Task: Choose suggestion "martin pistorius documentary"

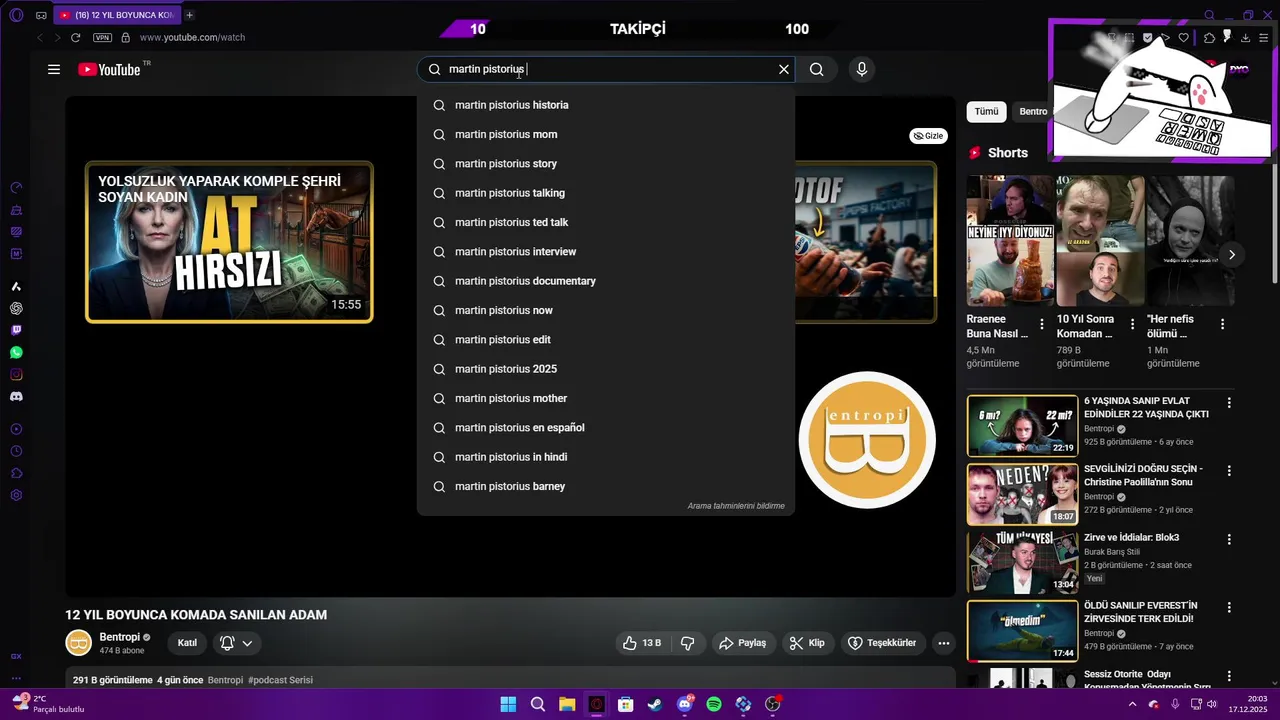Action: [x=606, y=281]
